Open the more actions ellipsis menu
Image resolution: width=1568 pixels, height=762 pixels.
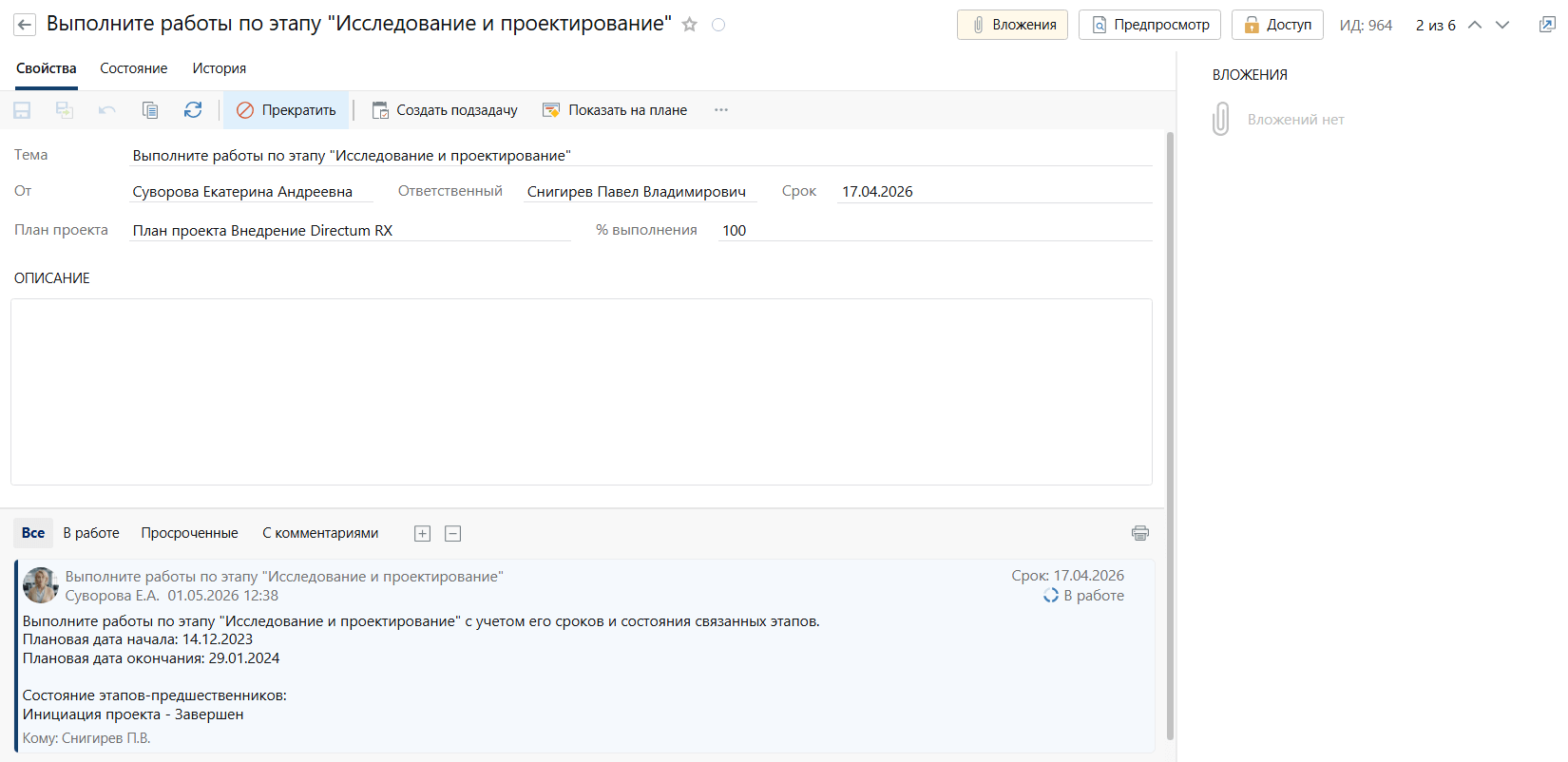721,110
